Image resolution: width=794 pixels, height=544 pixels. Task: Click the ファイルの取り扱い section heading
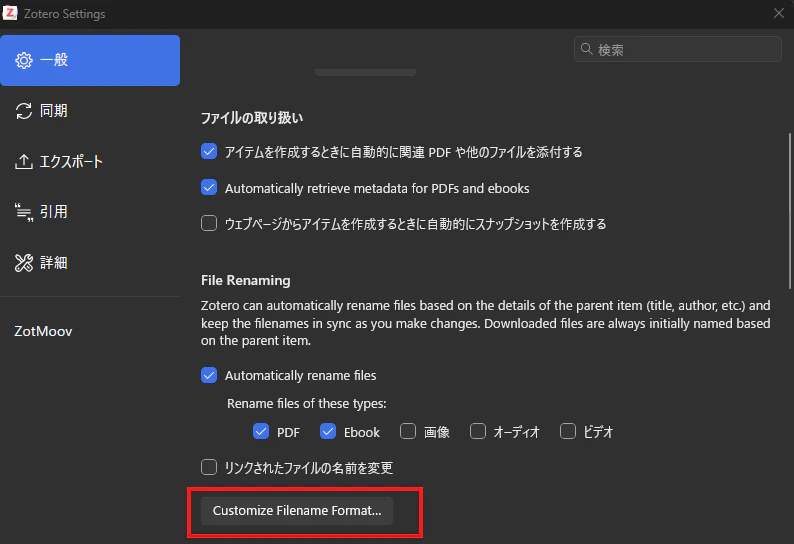click(x=252, y=118)
